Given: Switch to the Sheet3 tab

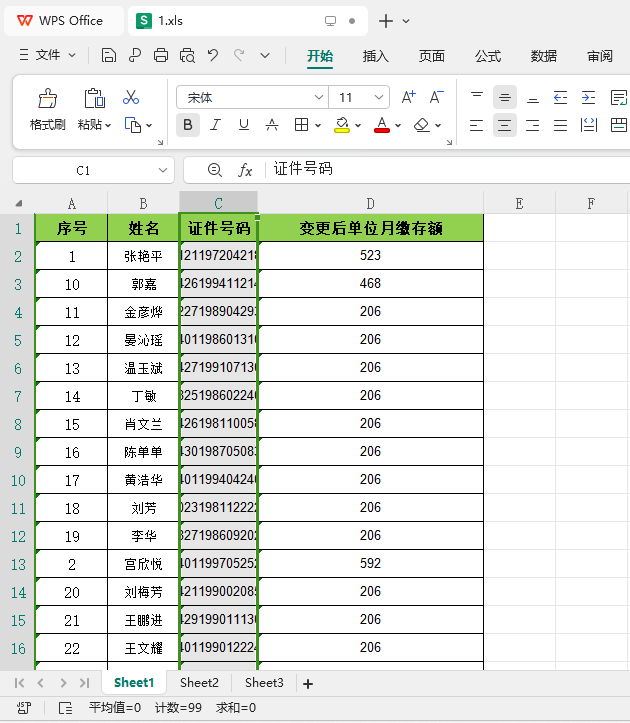Looking at the screenshot, I should [264, 682].
